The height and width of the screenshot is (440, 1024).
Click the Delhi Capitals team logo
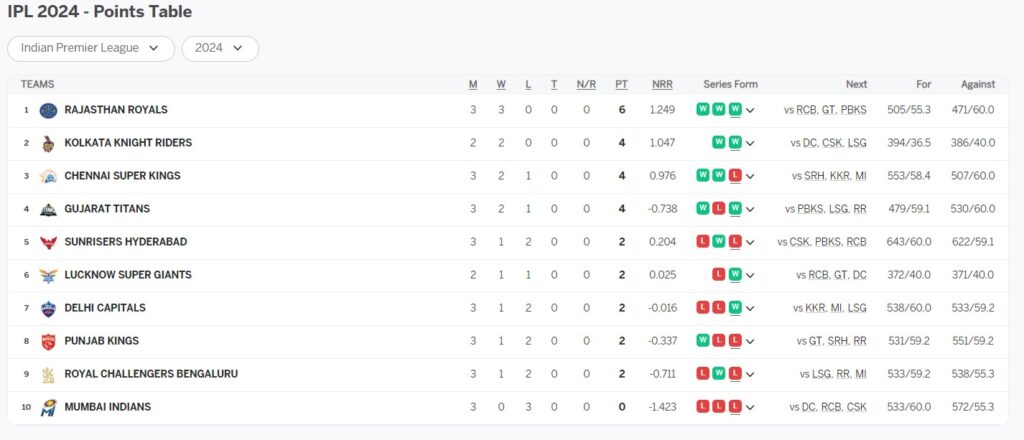point(48,309)
